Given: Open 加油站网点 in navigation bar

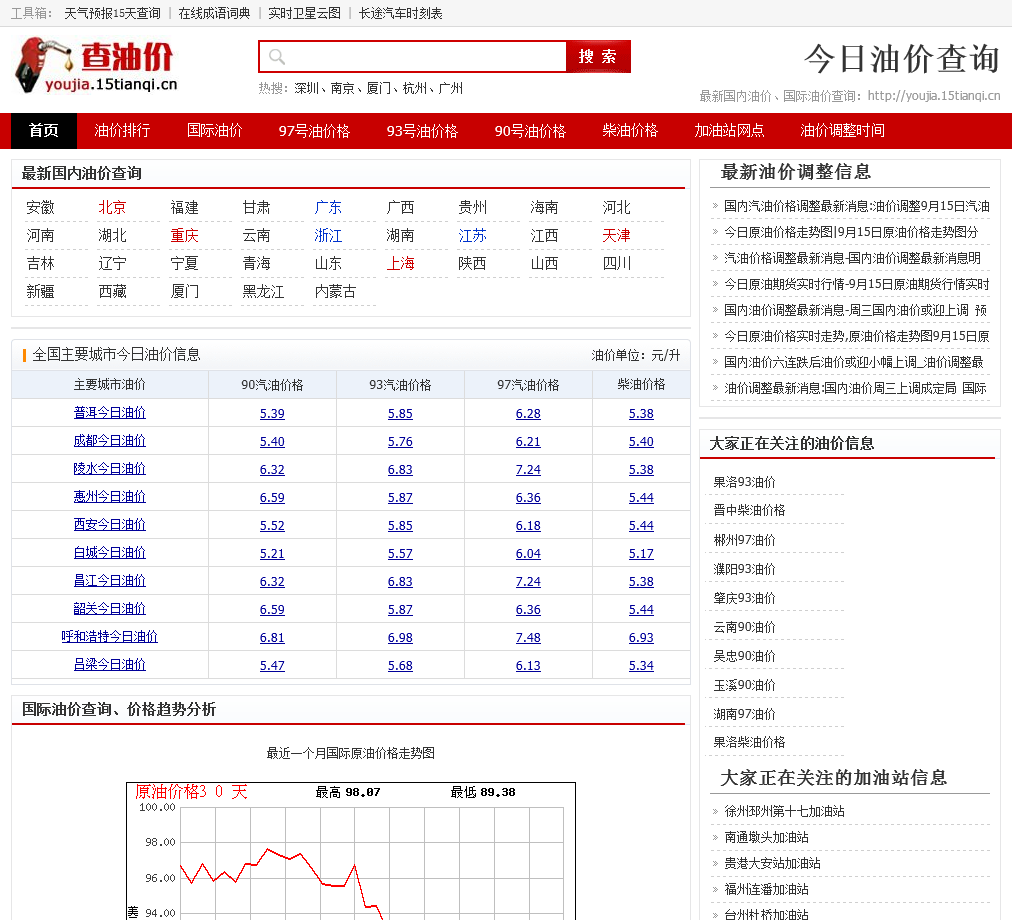Looking at the screenshot, I should 729,130.
